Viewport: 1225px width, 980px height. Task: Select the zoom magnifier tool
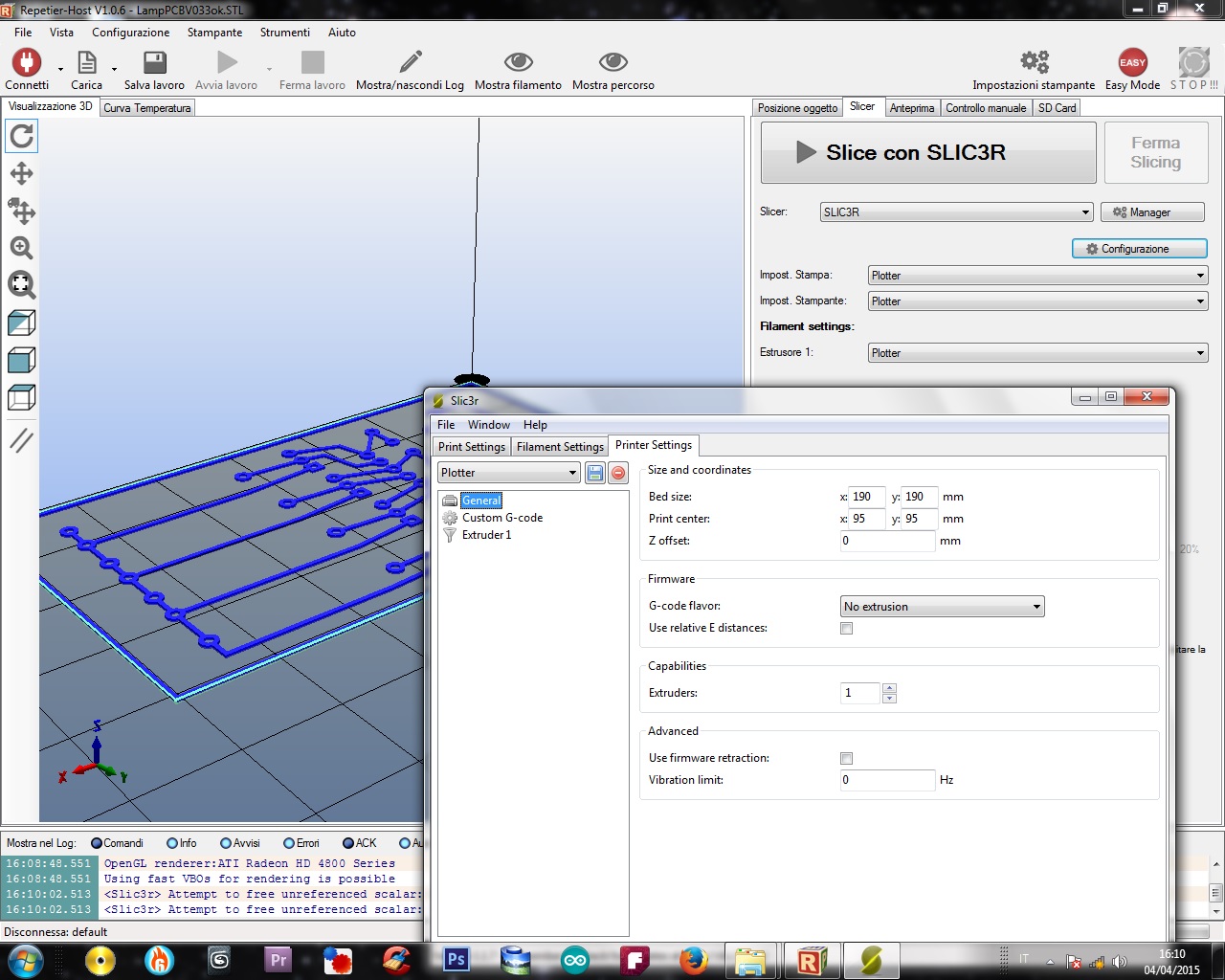21,248
